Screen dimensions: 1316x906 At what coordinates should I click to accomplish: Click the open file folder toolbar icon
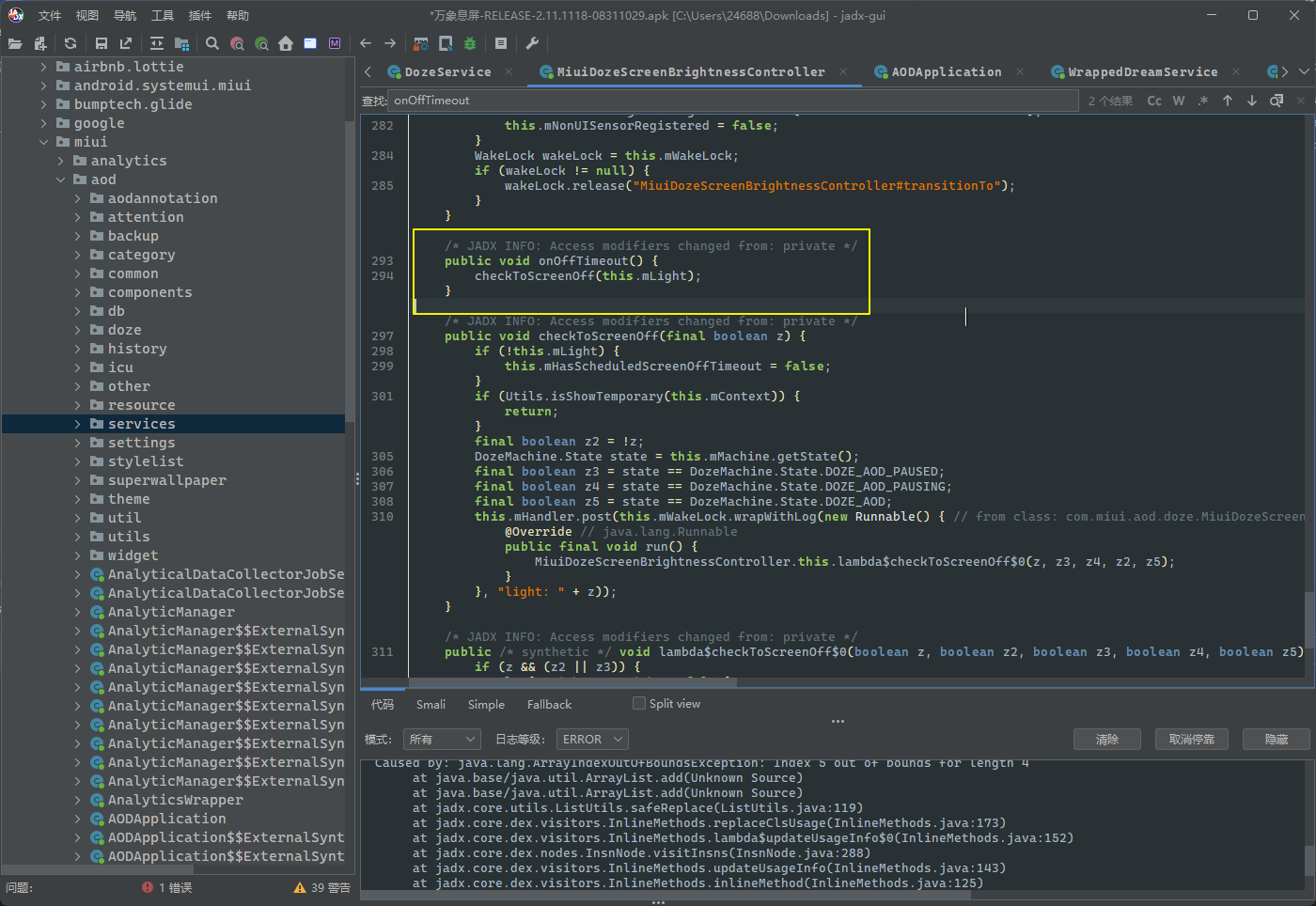pos(15,43)
